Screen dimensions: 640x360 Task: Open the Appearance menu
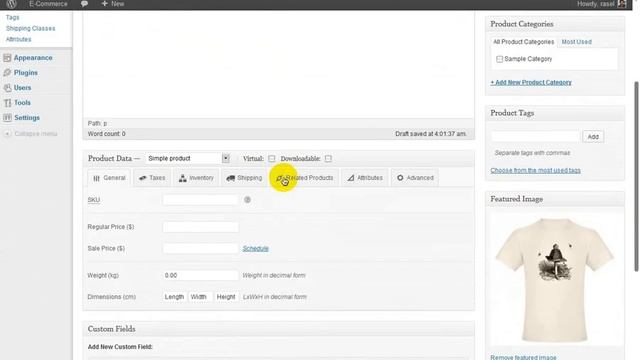(33, 58)
